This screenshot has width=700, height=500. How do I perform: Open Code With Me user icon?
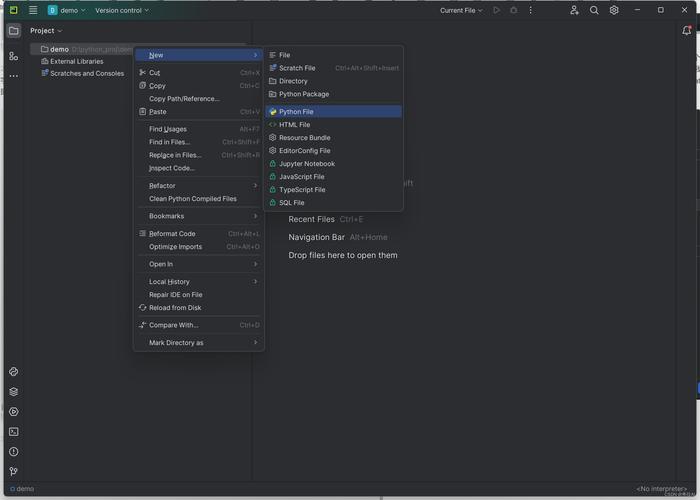(x=574, y=10)
